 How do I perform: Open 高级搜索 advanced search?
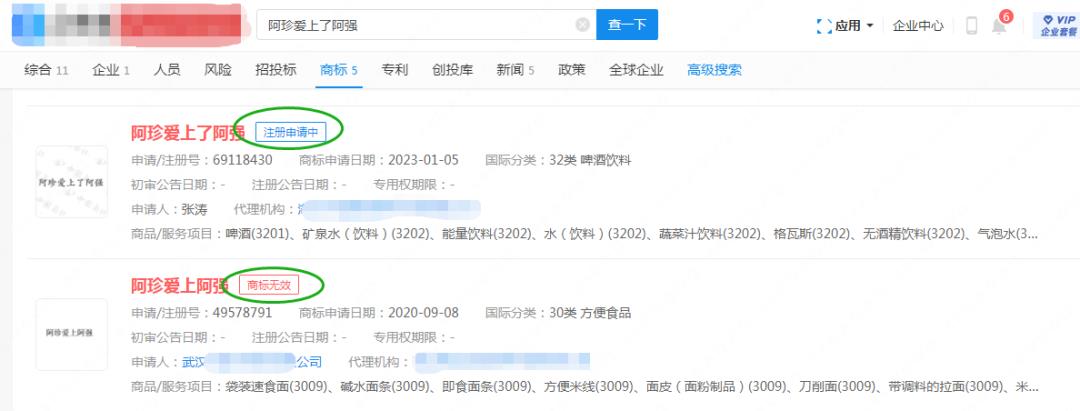[x=714, y=70]
